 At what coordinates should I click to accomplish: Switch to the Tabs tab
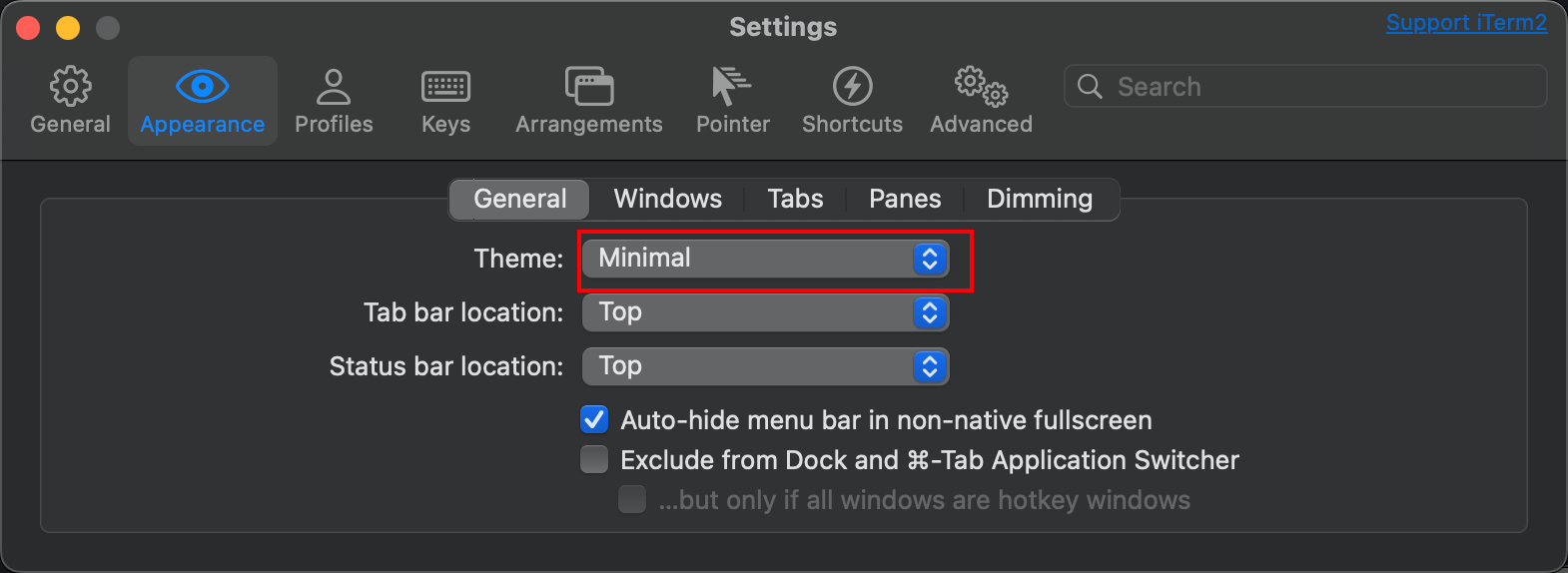click(795, 199)
